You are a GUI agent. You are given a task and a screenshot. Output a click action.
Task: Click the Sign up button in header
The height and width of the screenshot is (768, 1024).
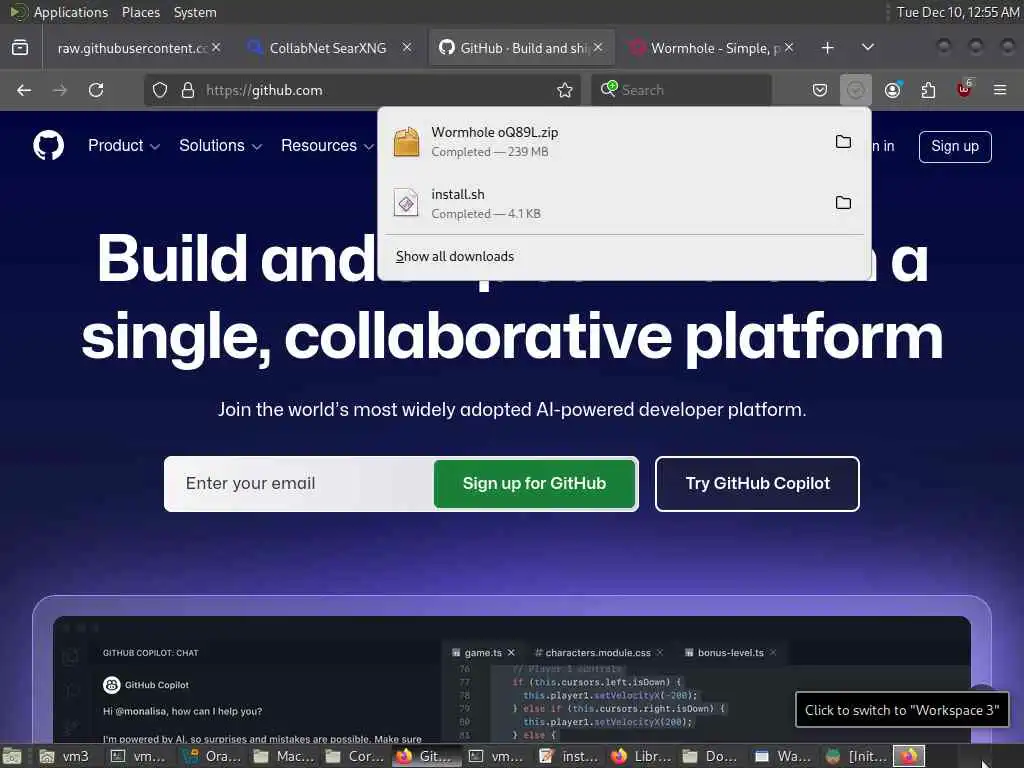click(955, 146)
